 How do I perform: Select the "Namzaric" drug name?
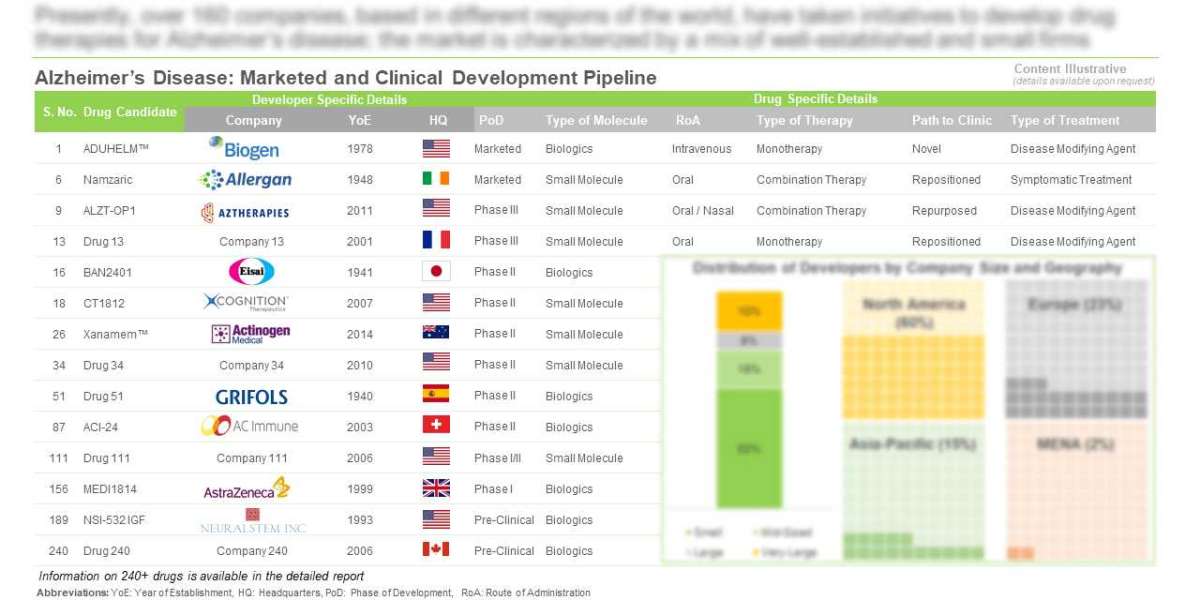pos(108,180)
